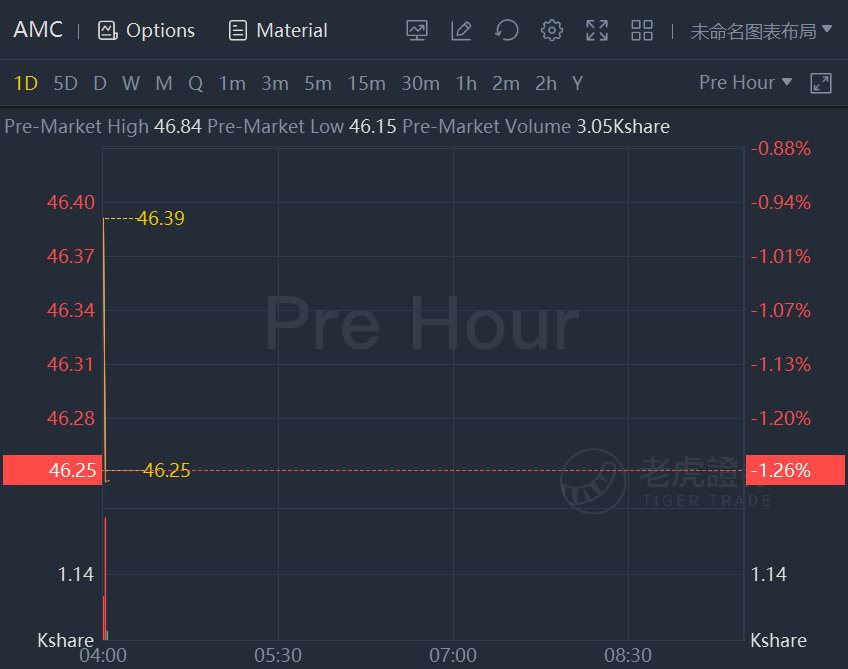Click the refresh chart icon
This screenshot has height=669, width=848.
pyautogui.click(x=507, y=30)
